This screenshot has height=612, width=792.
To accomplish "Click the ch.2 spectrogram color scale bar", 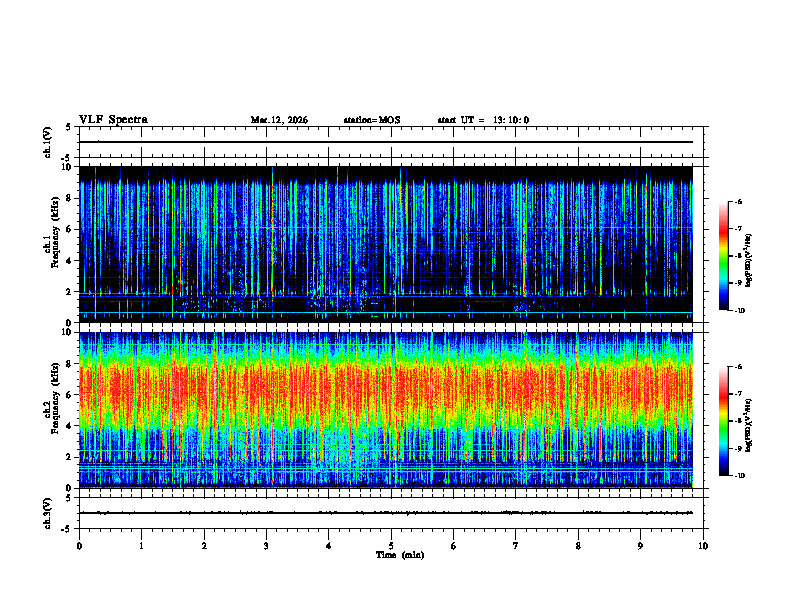I will (x=723, y=421).
